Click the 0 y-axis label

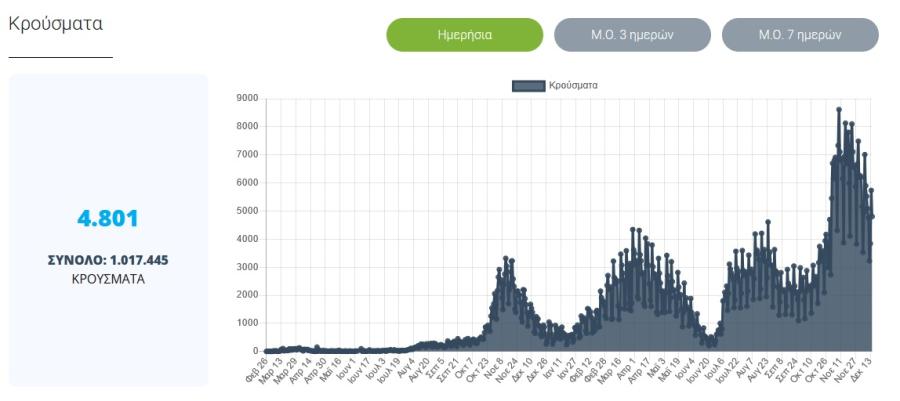[x=256, y=351]
